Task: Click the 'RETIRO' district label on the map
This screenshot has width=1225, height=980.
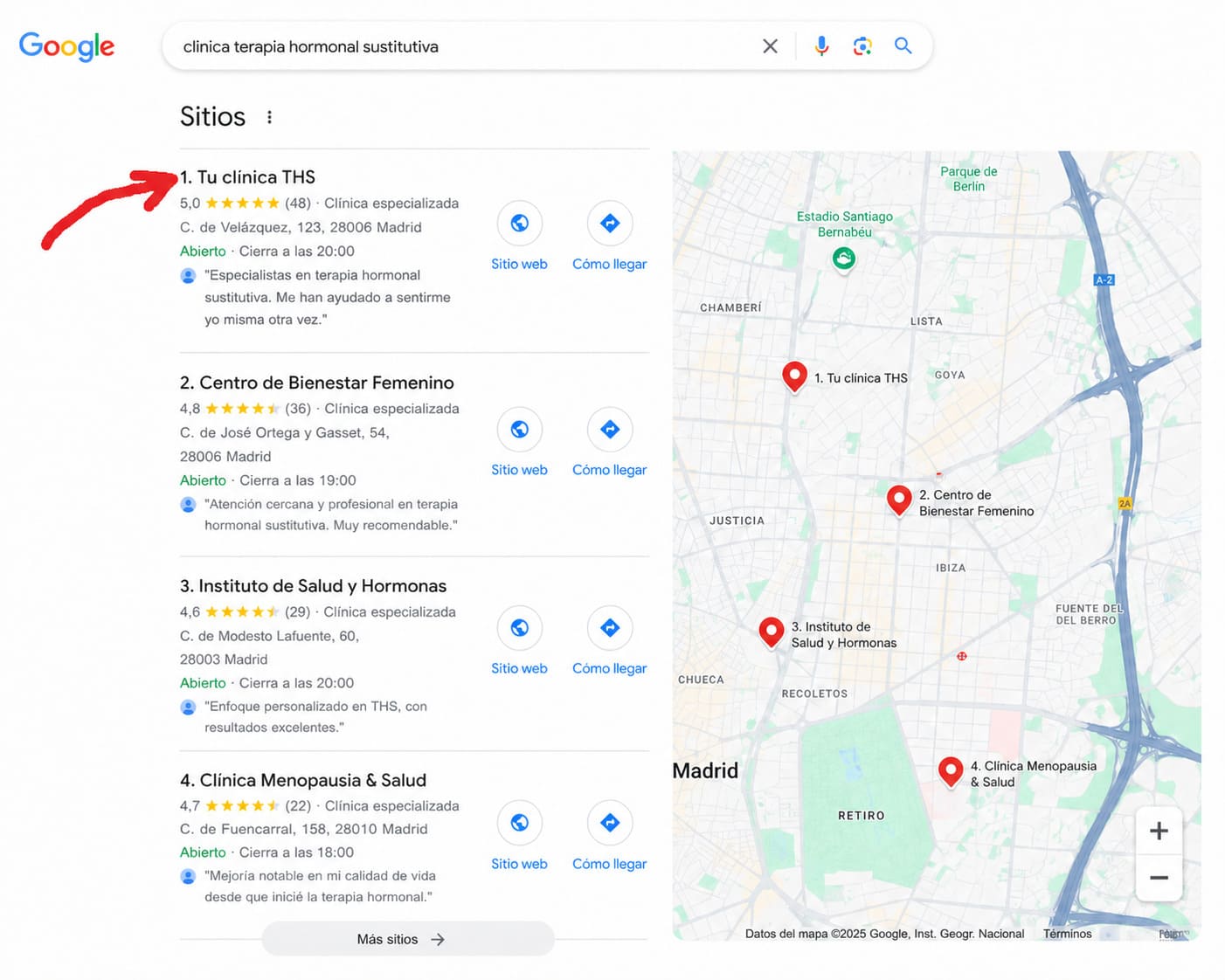Action: point(862,816)
